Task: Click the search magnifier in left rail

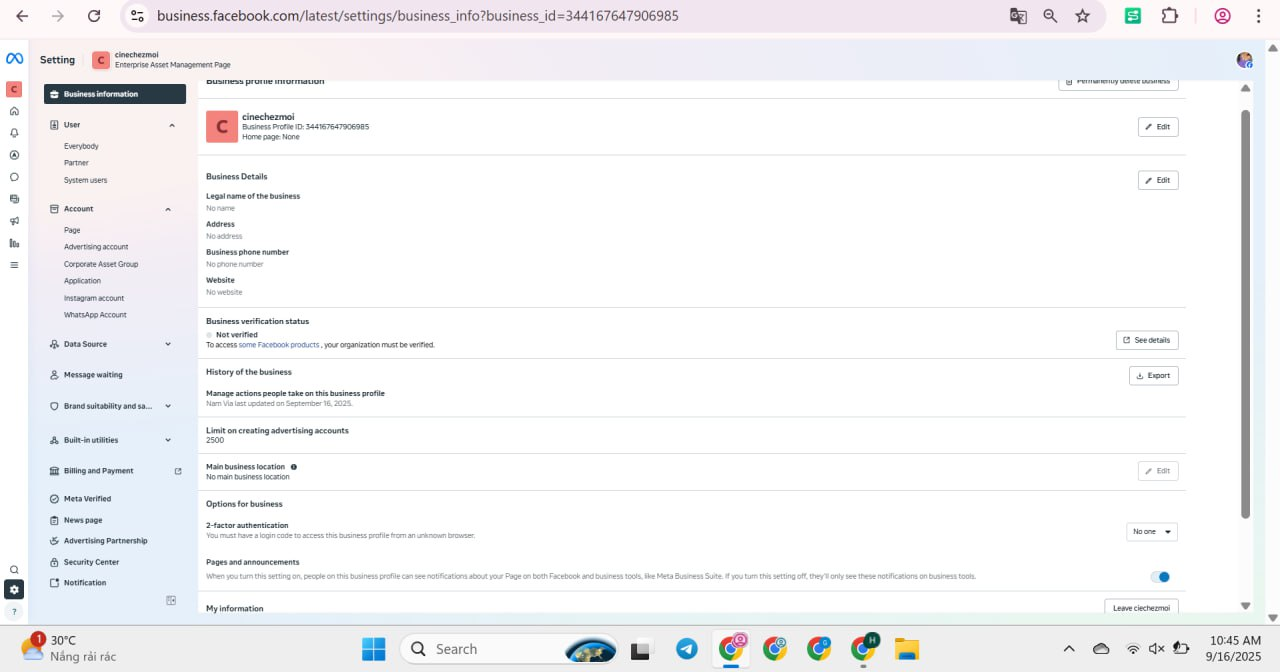Action: point(14,570)
